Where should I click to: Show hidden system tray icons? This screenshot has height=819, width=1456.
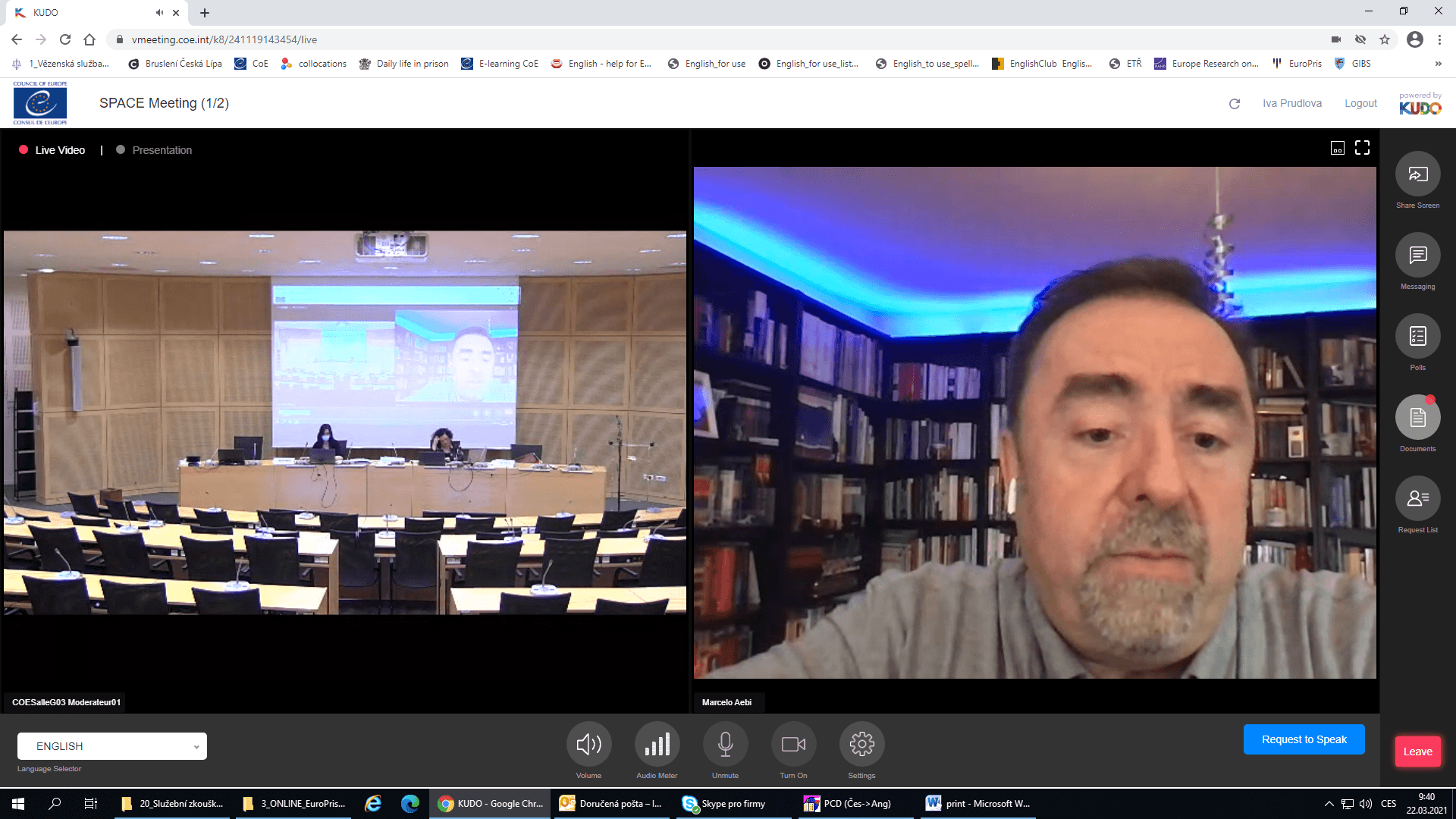tap(1329, 804)
